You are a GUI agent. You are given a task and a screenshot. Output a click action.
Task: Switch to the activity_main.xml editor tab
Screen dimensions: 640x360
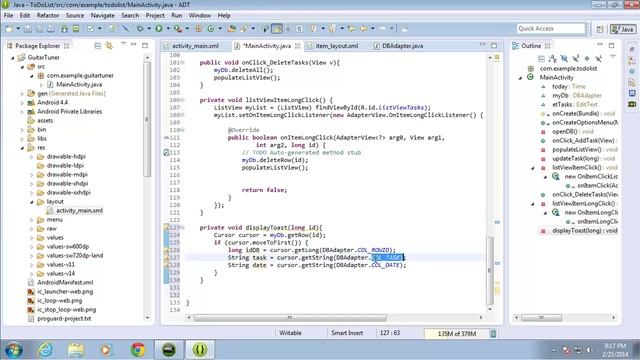195,46
